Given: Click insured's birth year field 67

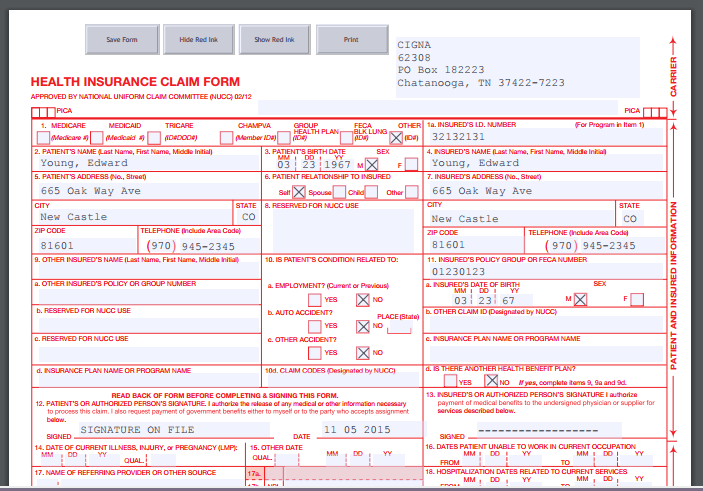Looking at the screenshot, I should pos(516,300).
